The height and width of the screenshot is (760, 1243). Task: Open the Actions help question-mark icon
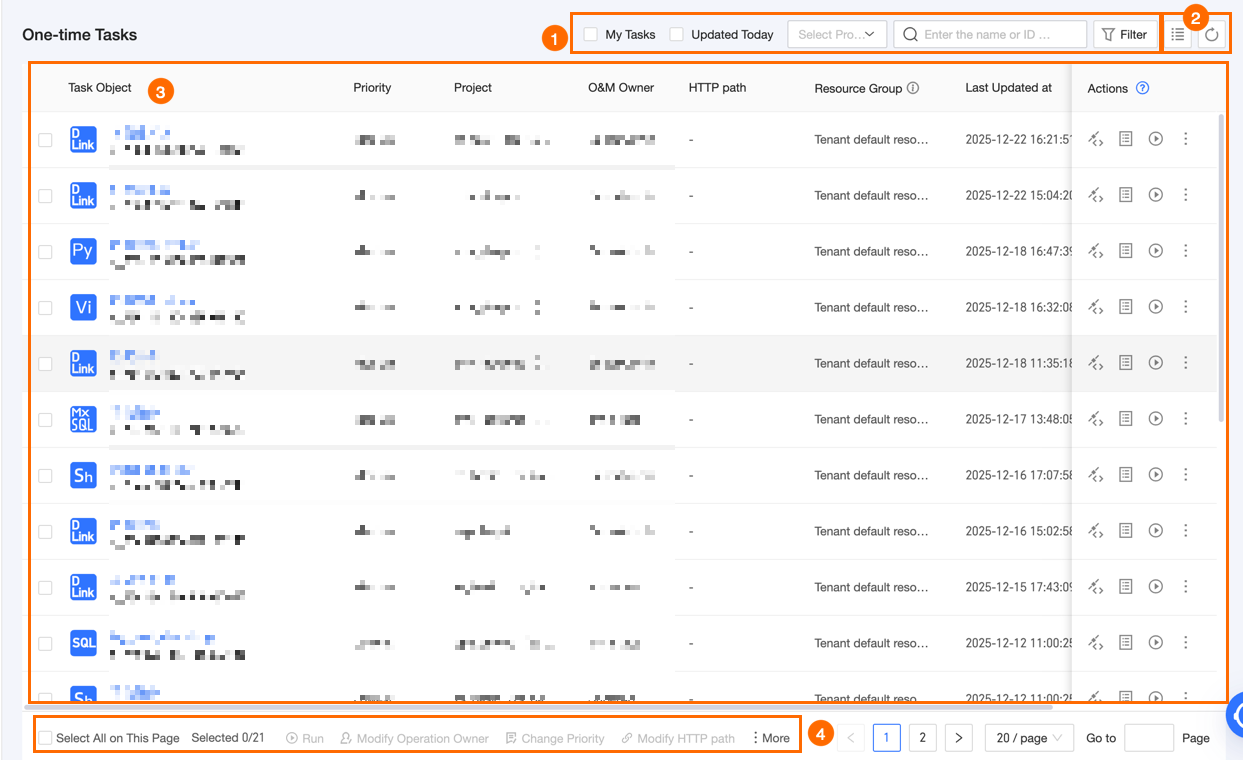coord(1143,88)
